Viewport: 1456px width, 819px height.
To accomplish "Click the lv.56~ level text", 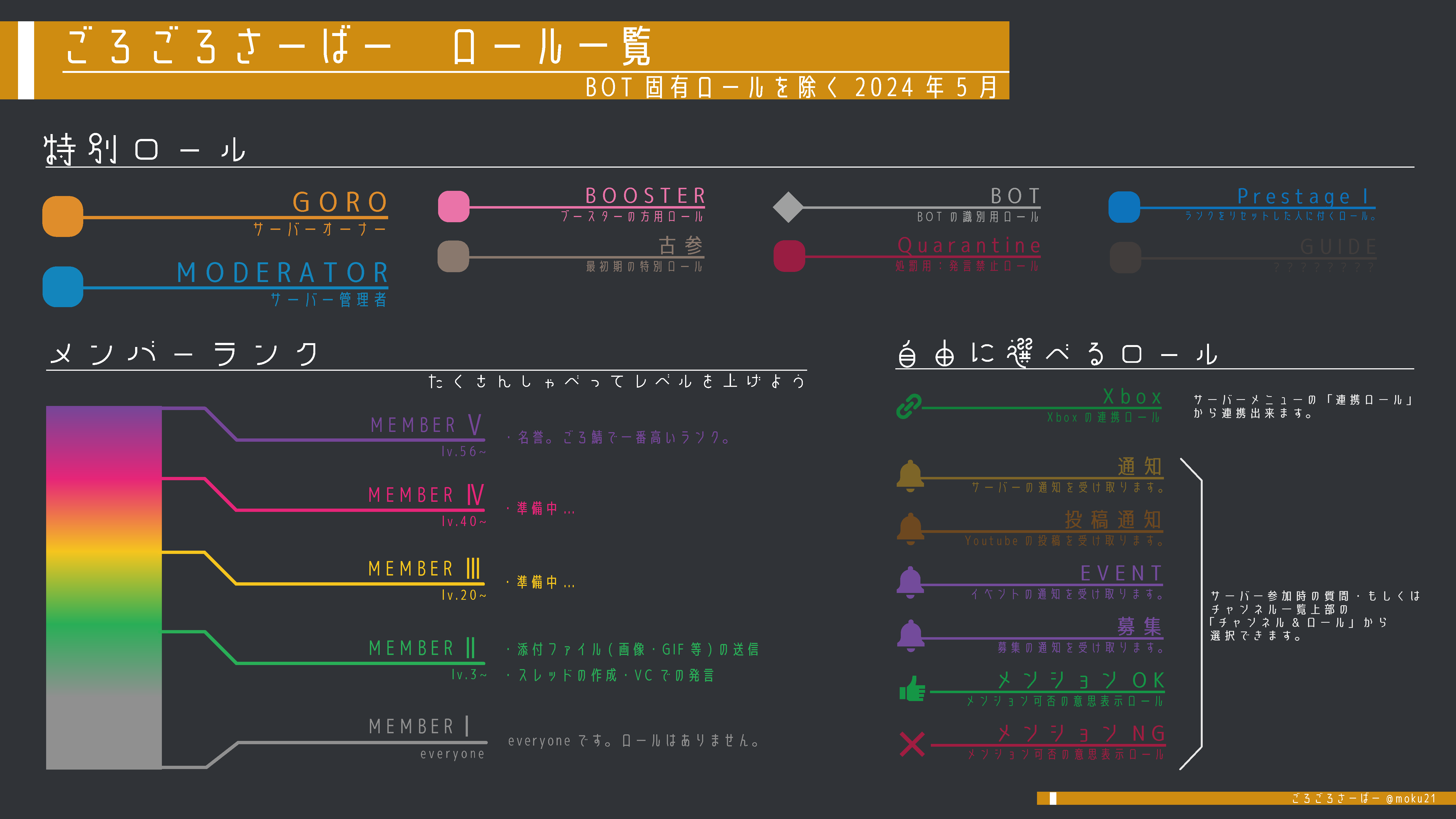I will point(463,452).
